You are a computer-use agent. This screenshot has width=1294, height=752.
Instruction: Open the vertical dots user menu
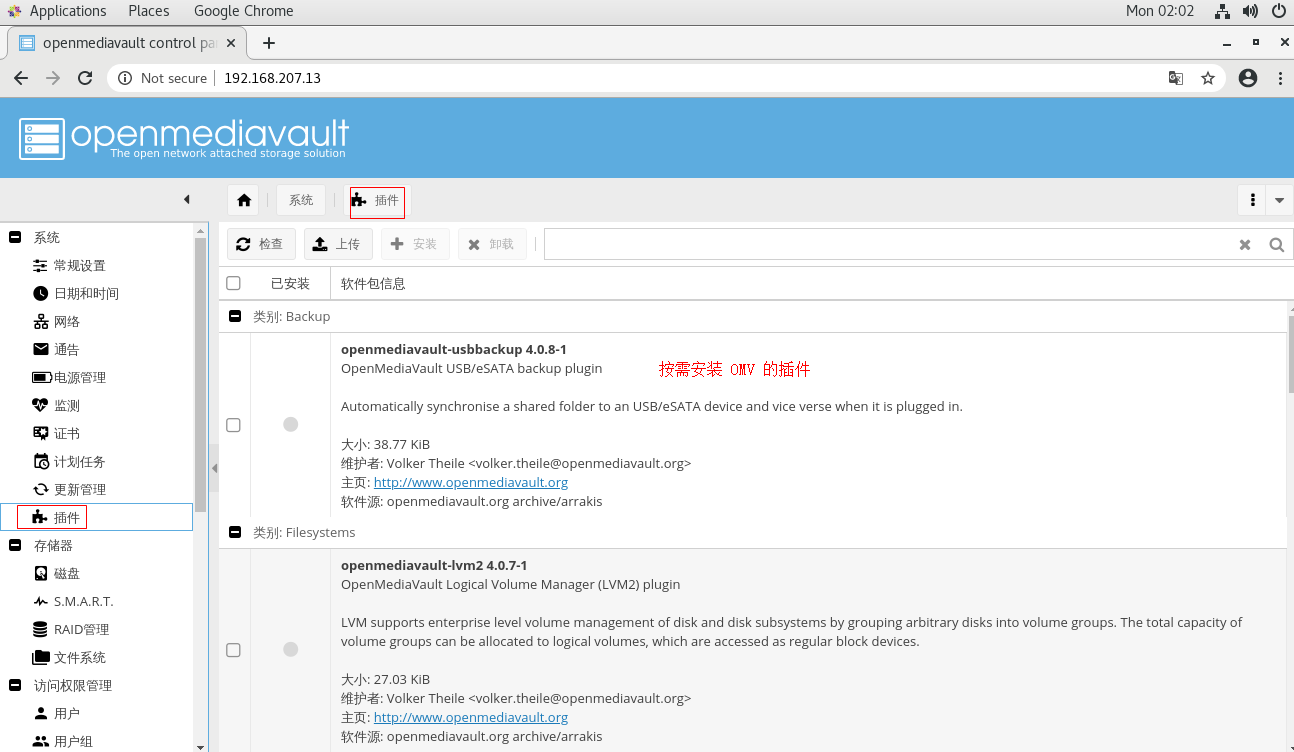click(1252, 200)
